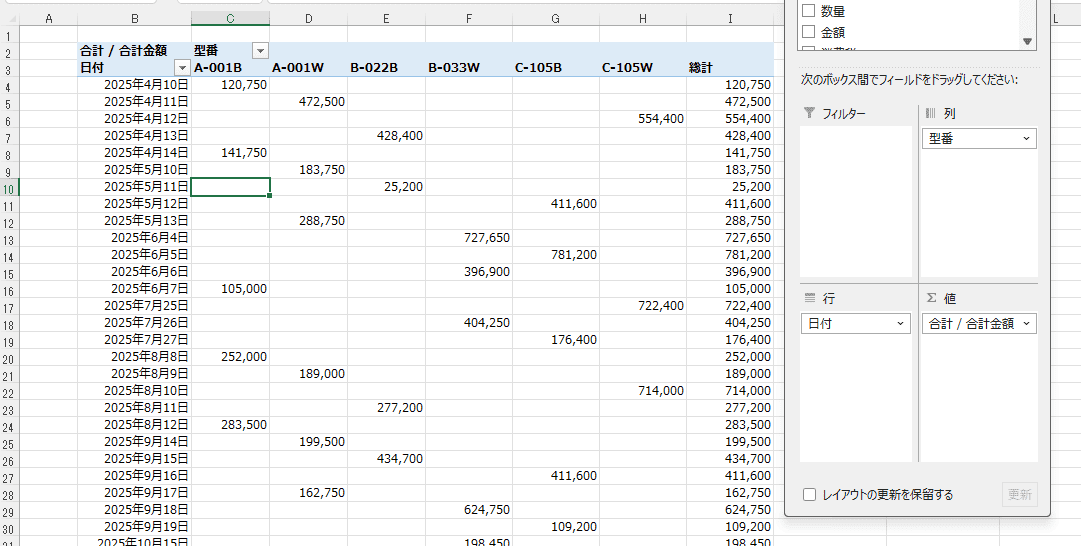Select column B header
Viewport: 1081px width, 546px height.
(x=134, y=19)
